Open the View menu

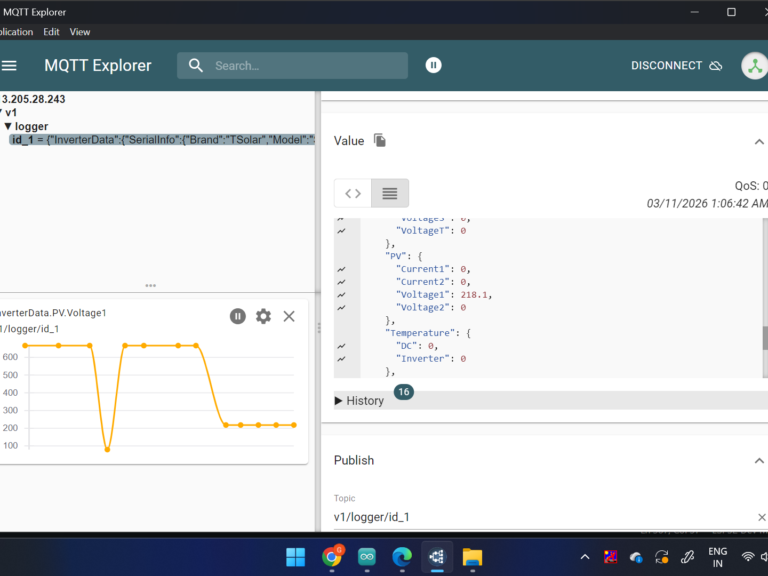[80, 32]
